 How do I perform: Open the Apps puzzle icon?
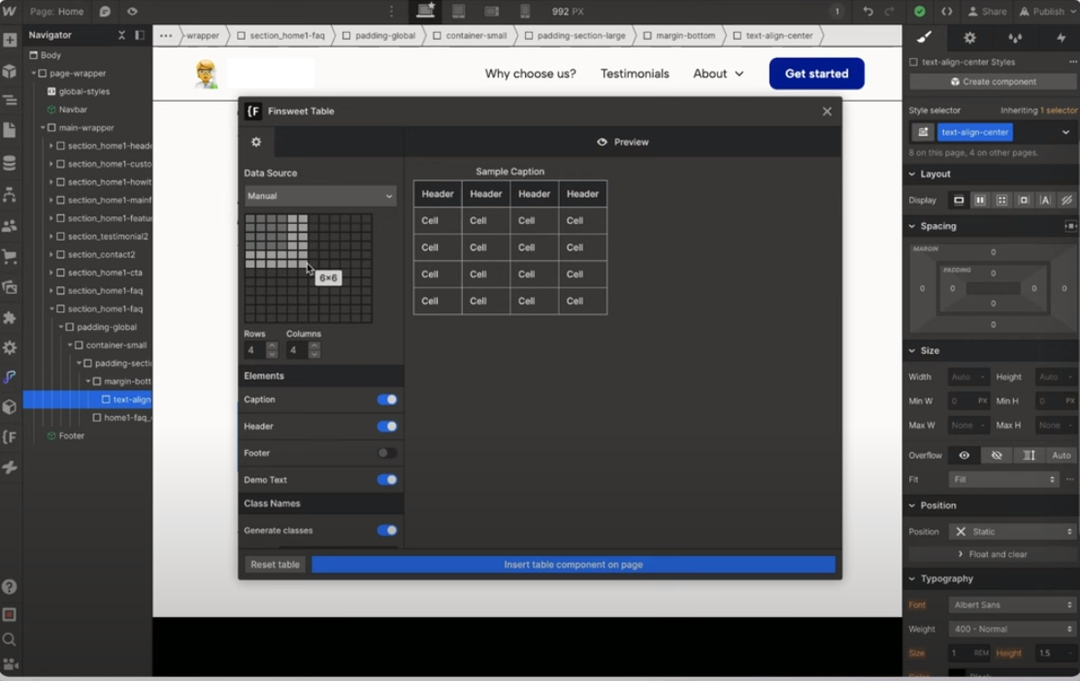10,317
